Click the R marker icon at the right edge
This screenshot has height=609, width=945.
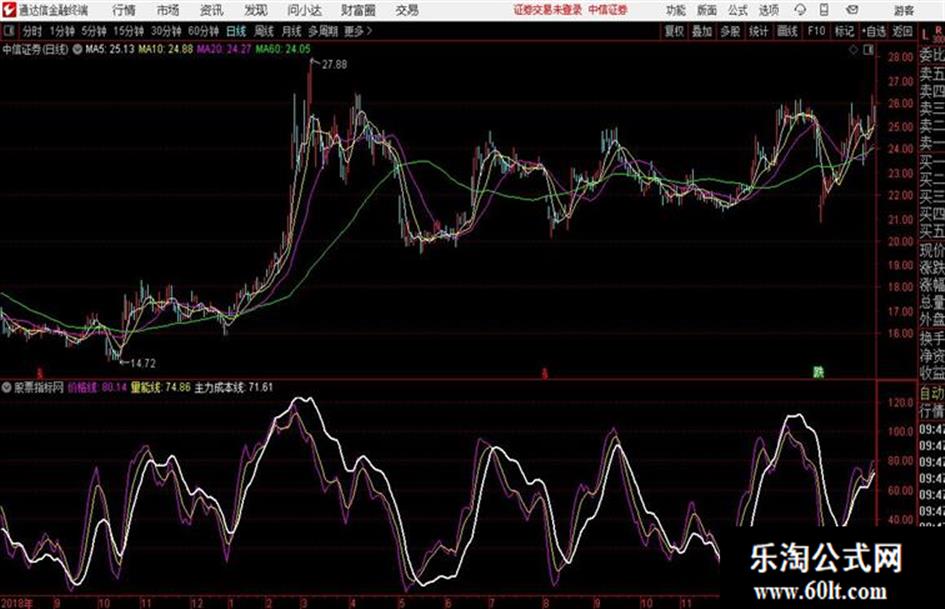point(938,30)
